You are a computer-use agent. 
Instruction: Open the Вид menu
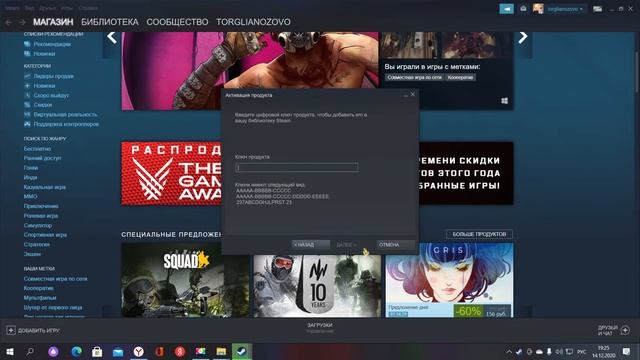[x=29, y=8]
